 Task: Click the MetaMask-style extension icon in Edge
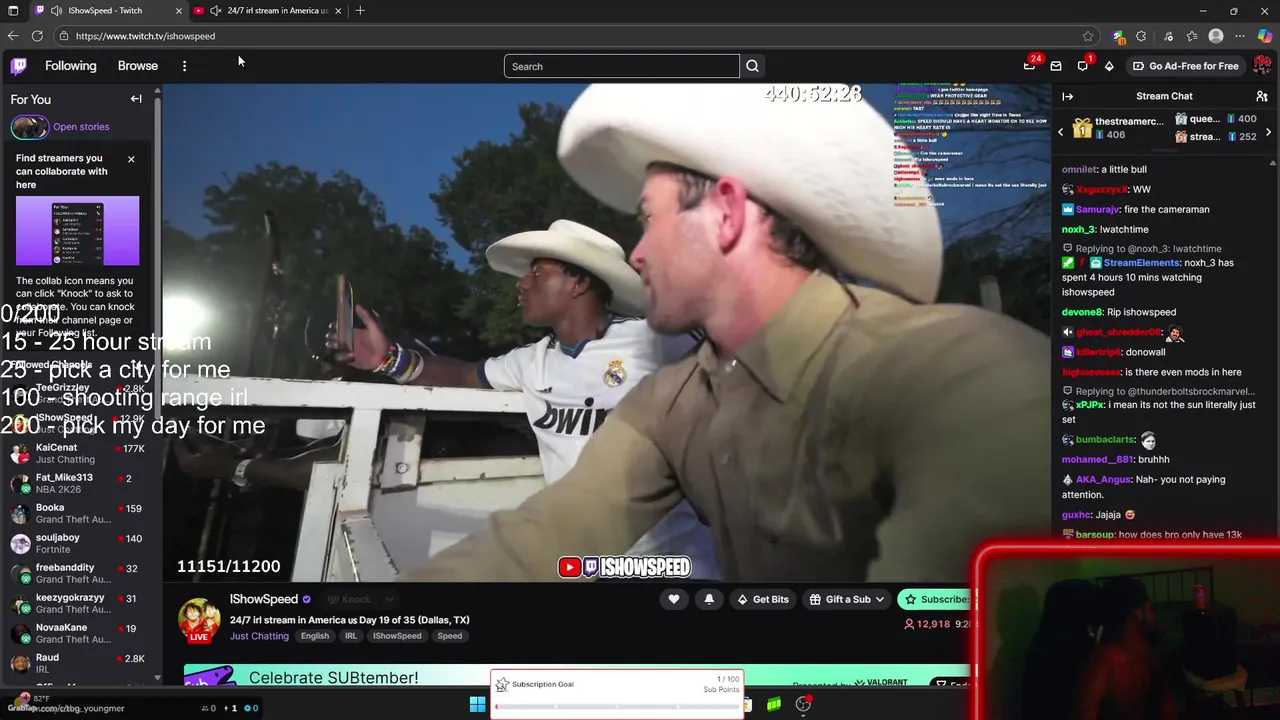pos(1118,36)
